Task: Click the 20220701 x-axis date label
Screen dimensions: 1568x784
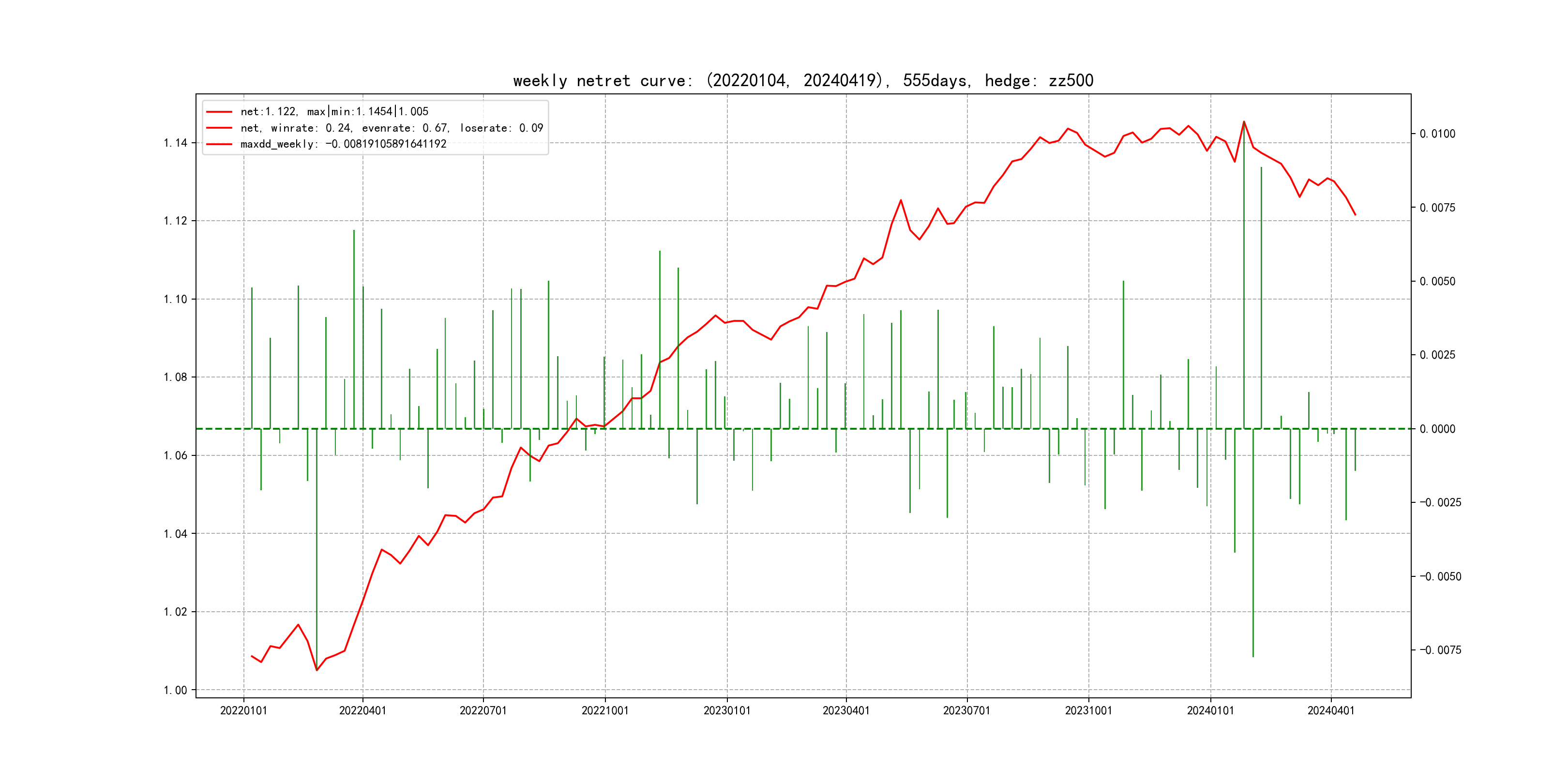Action: coord(483,710)
